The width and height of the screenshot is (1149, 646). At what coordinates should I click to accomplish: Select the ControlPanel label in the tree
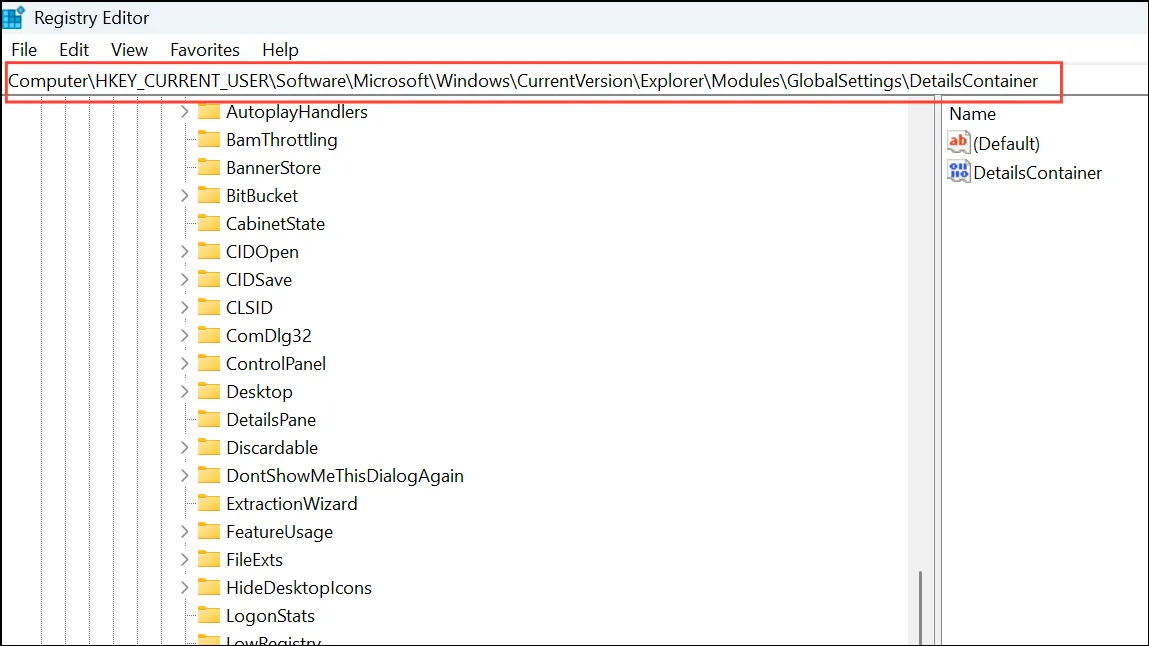pyautogui.click(x=276, y=363)
